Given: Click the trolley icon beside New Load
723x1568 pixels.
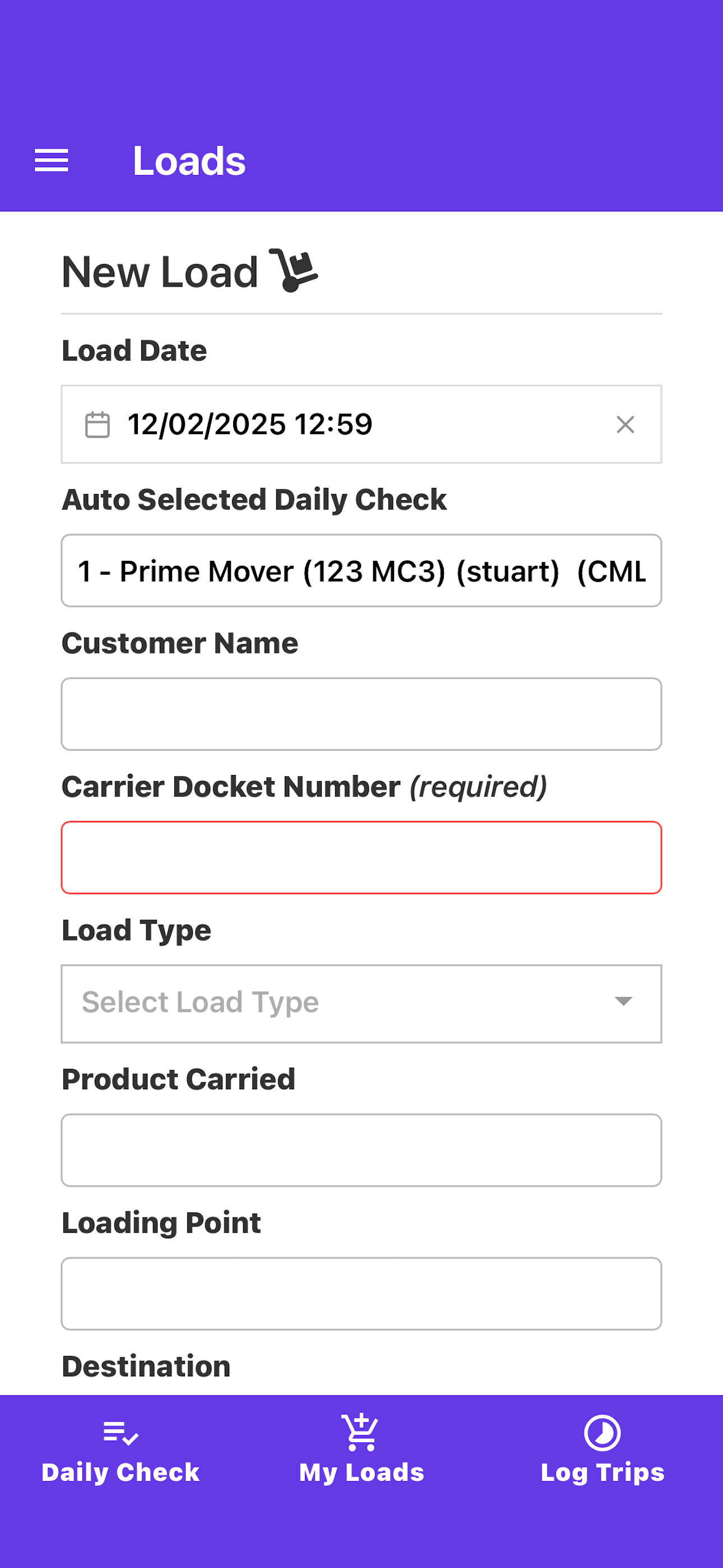Looking at the screenshot, I should pyautogui.click(x=294, y=270).
